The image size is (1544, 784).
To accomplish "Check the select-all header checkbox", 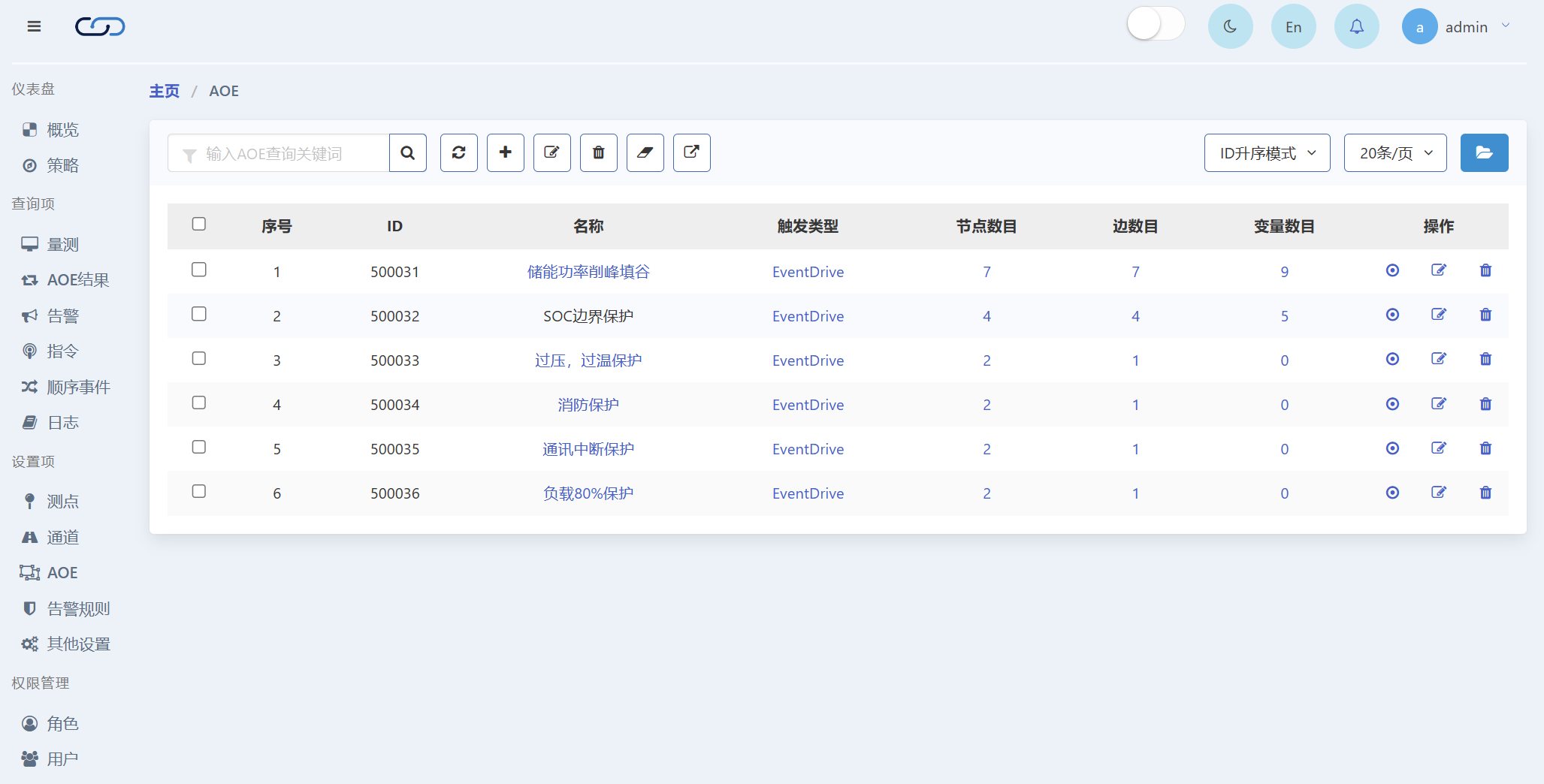I will point(199,224).
